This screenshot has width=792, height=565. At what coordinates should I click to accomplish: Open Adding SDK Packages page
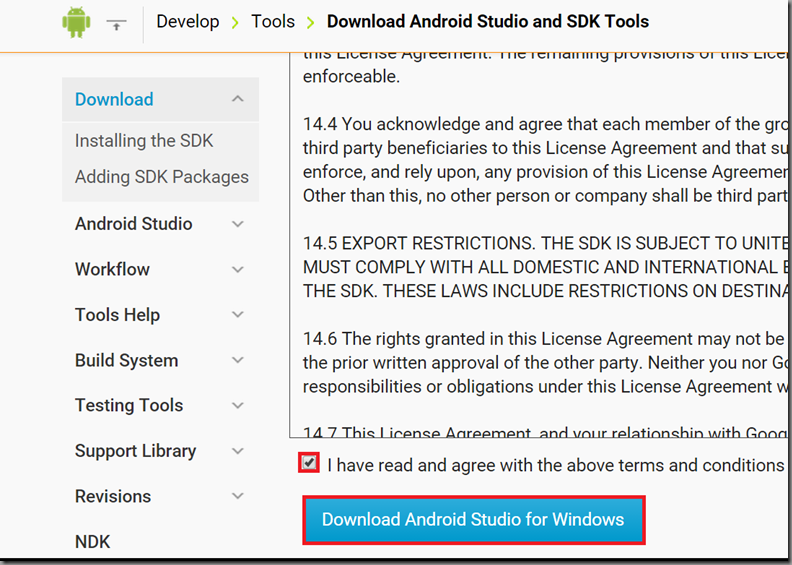162,177
